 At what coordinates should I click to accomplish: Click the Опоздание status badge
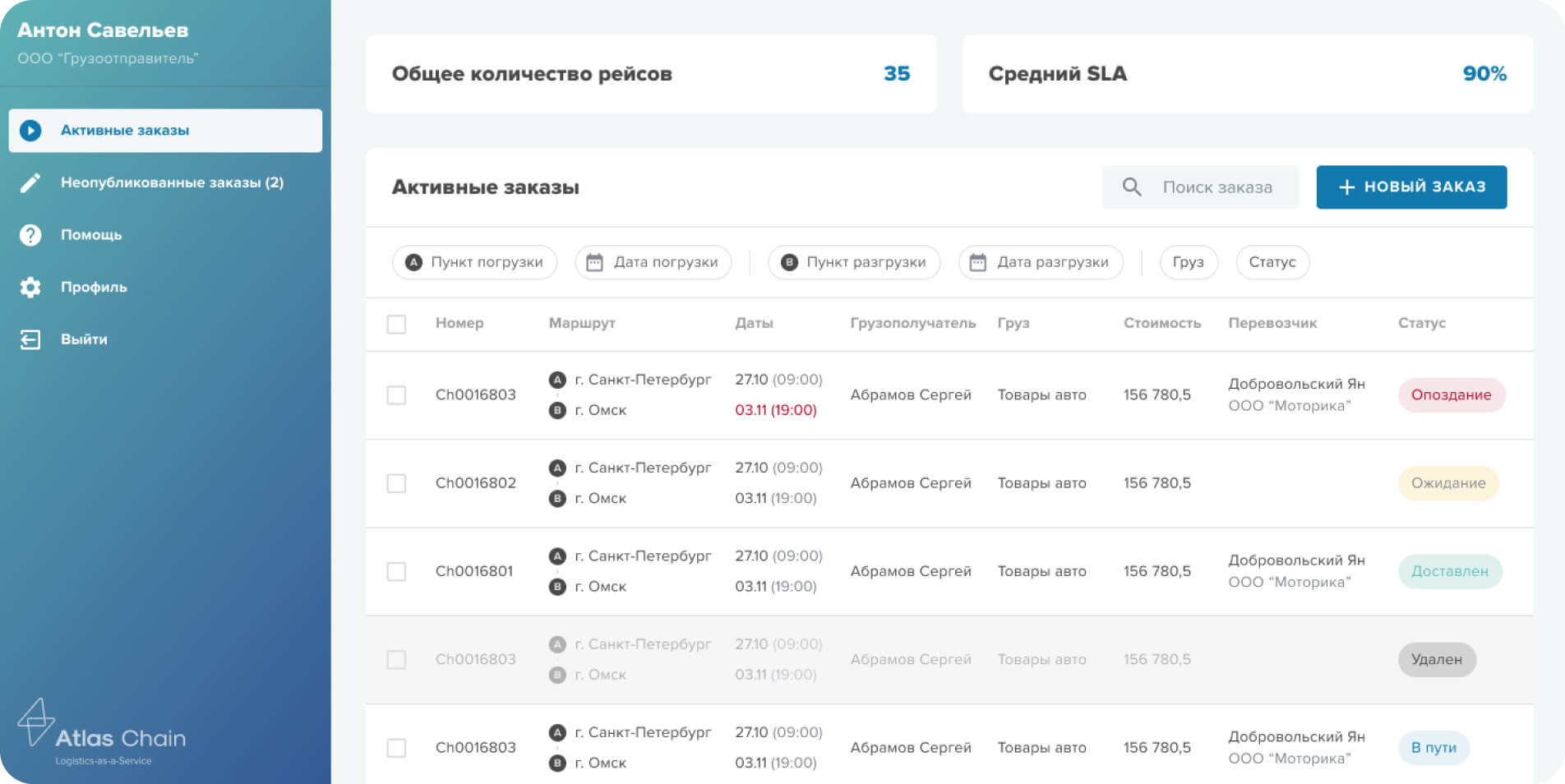click(1451, 395)
